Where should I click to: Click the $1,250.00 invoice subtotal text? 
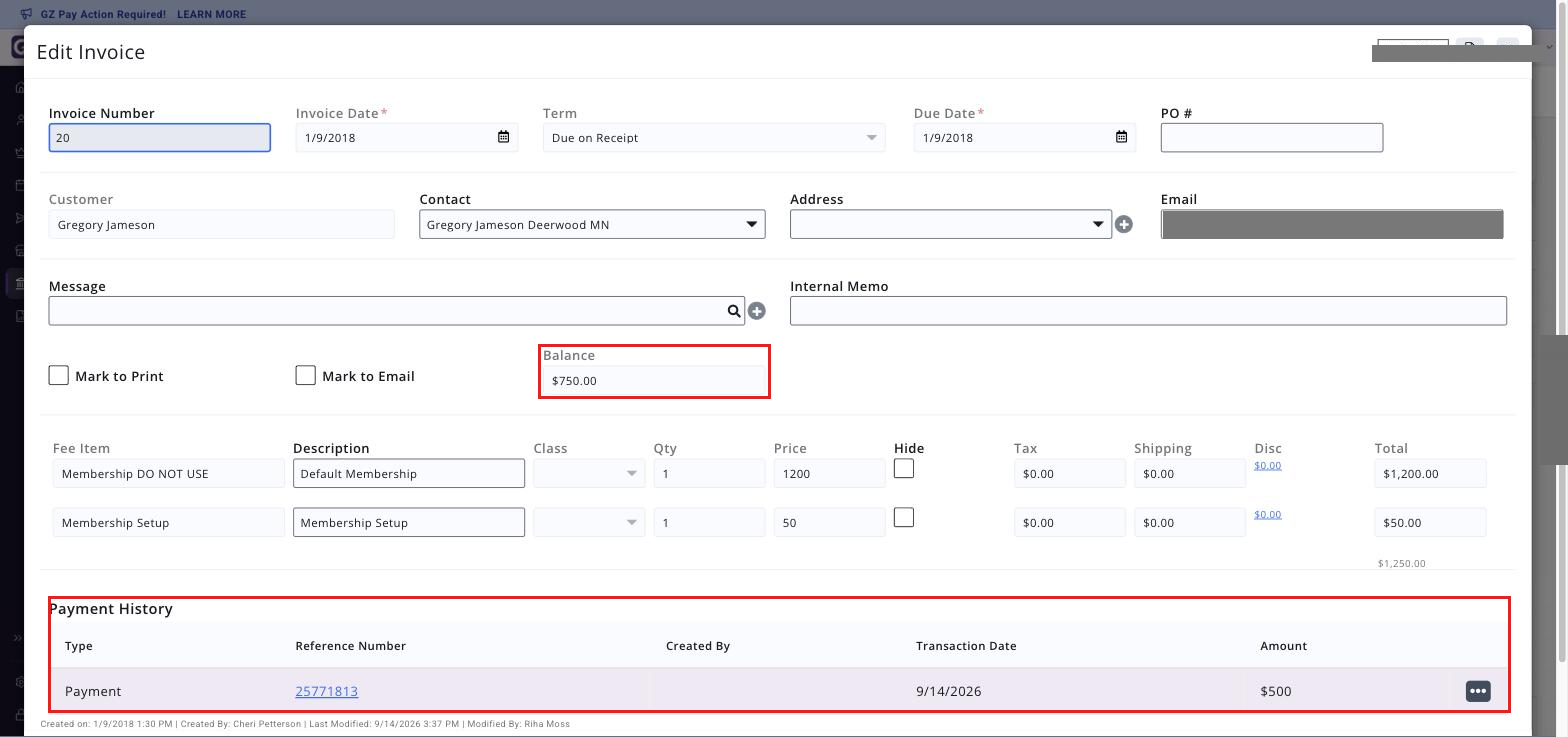pos(1402,563)
